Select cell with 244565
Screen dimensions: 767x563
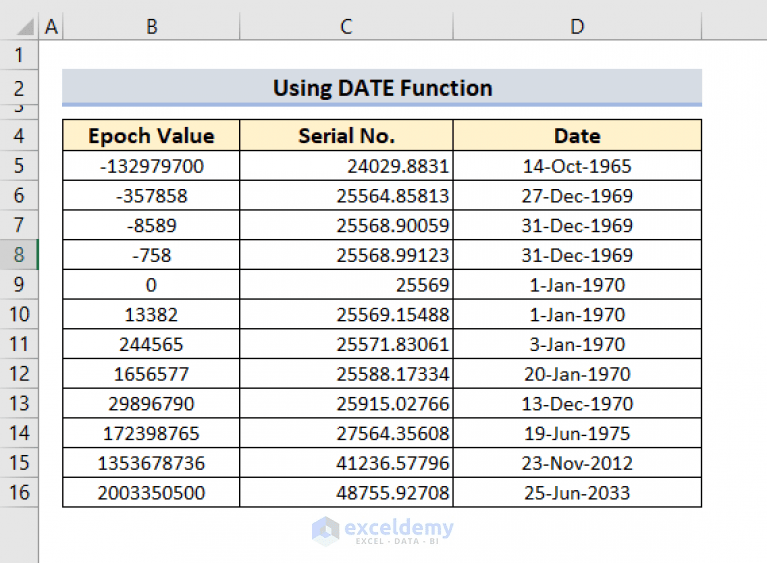coord(151,344)
